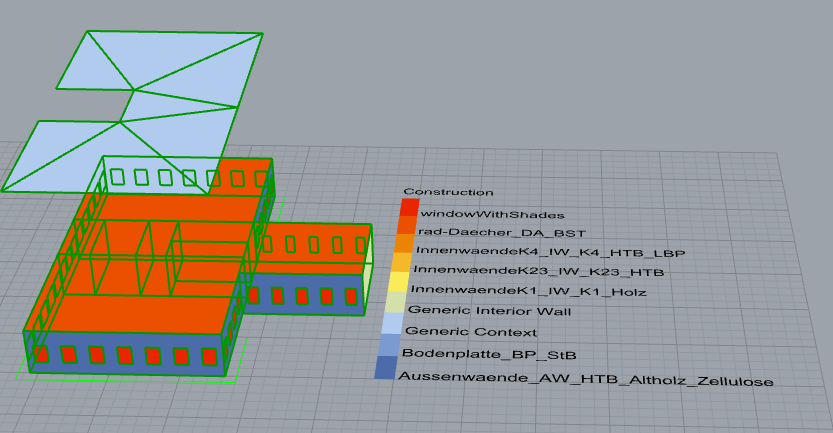Pick the dark blue Aussenwaende color swatch
Viewport: 833px width, 433px height.
pos(385,367)
